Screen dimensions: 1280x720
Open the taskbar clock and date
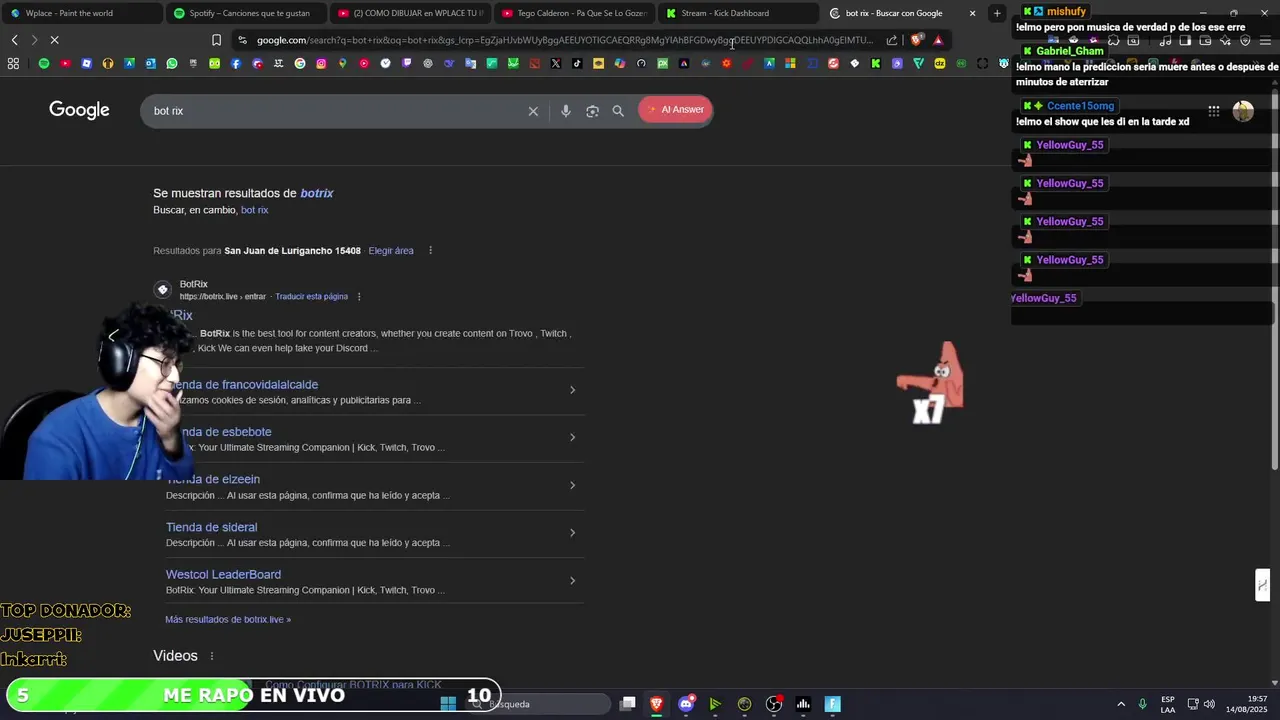1247,704
